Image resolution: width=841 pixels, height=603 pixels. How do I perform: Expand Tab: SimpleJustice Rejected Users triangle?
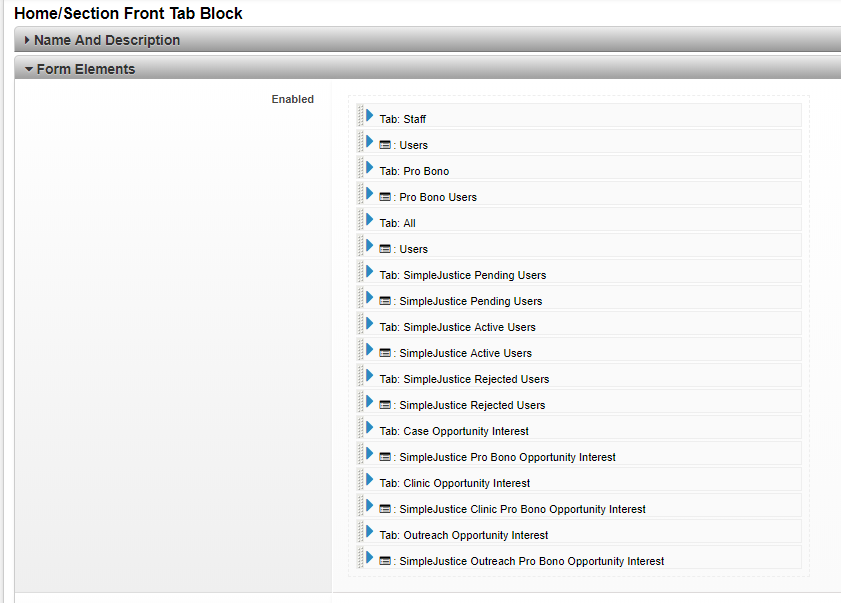[370, 376]
